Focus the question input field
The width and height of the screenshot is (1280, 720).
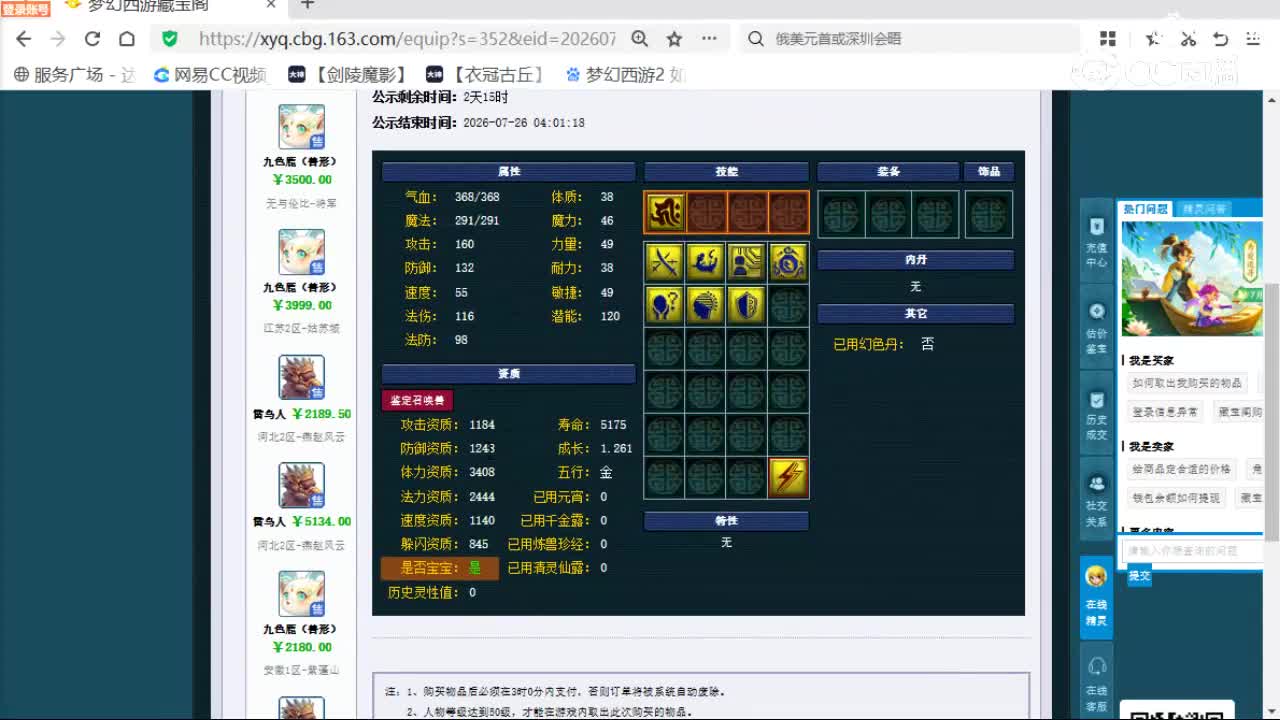click(1192, 550)
